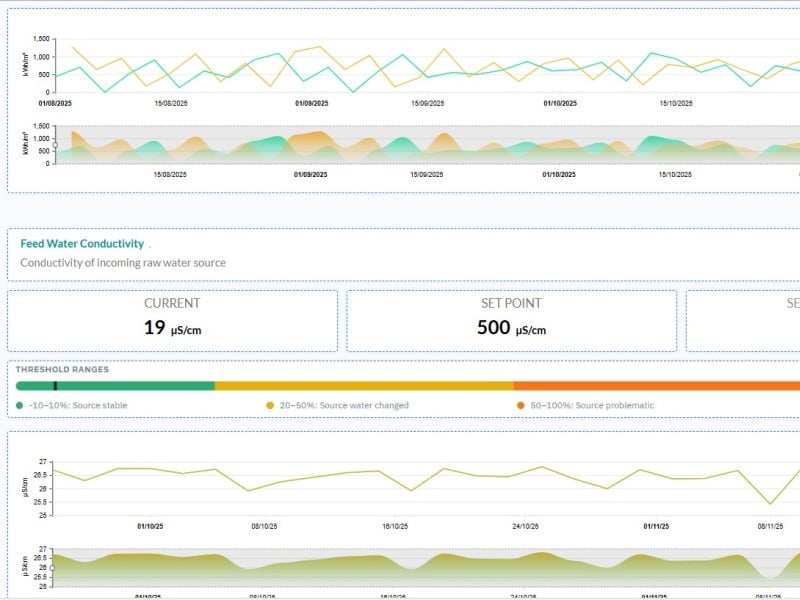Click the 01/10/2025 label on energy chart axis
800x600 pixels.
[559, 102]
